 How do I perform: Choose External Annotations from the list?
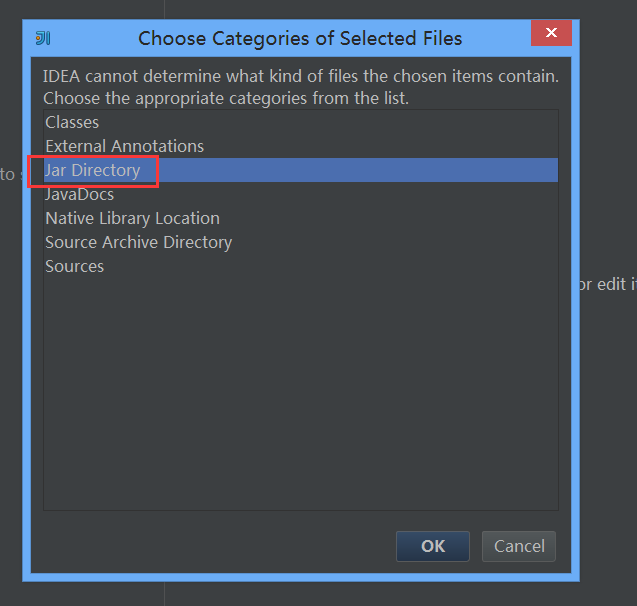(124, 146)
